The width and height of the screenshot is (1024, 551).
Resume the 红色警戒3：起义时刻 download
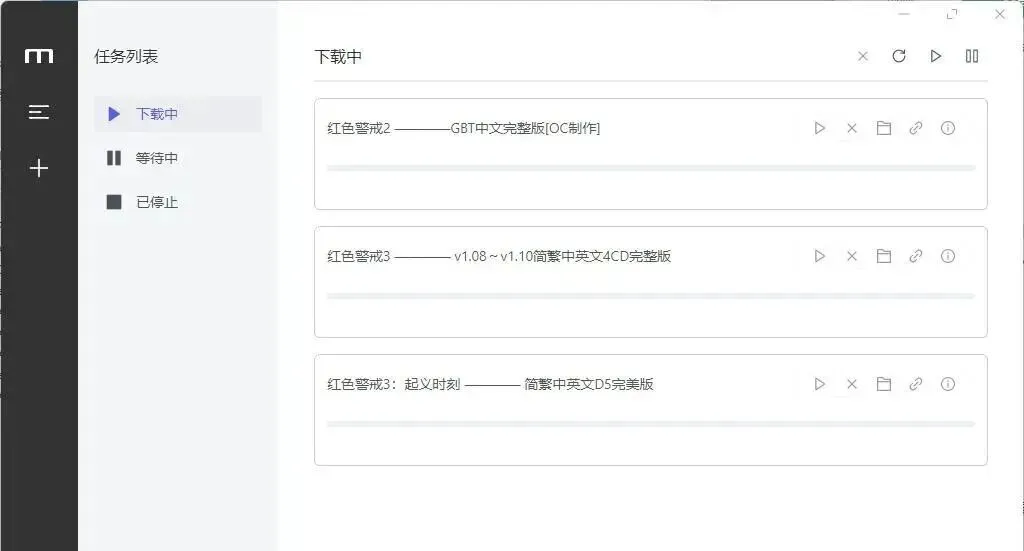(820, 384)
